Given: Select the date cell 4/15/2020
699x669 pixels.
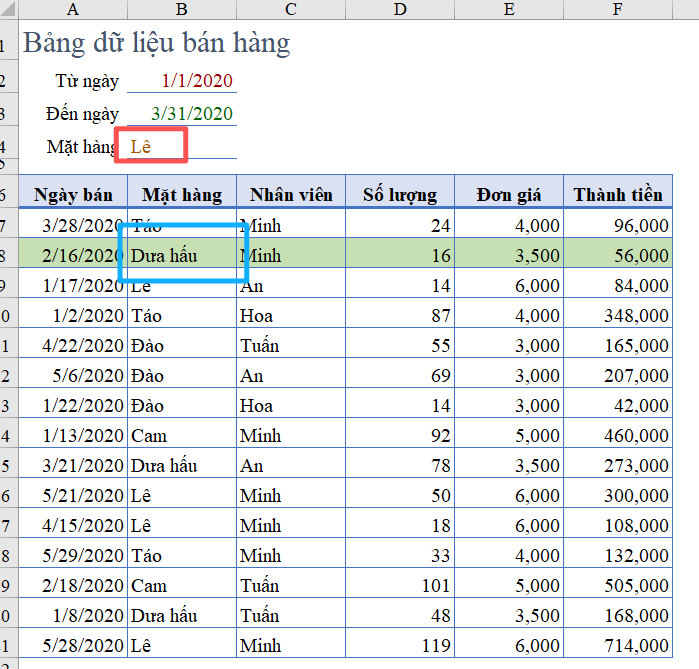Looking at the screenshot, I should tap(73, 525).
